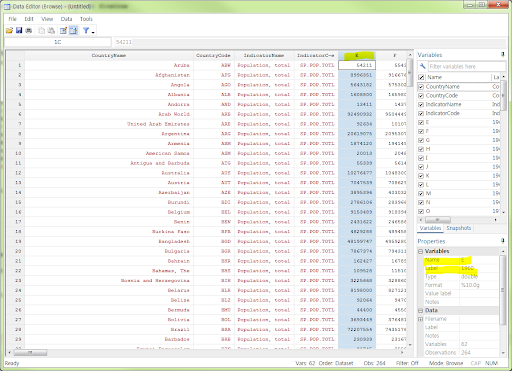The height and width of the screenshot is (371, 512).
Task: Click the variables list horizontal scrollbar thumb
Action: coord(438,220)
